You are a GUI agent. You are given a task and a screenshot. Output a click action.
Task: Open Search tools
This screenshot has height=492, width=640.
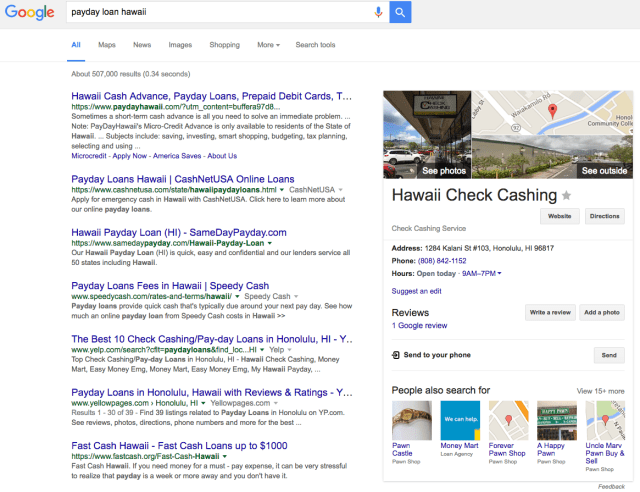point(315,45)
